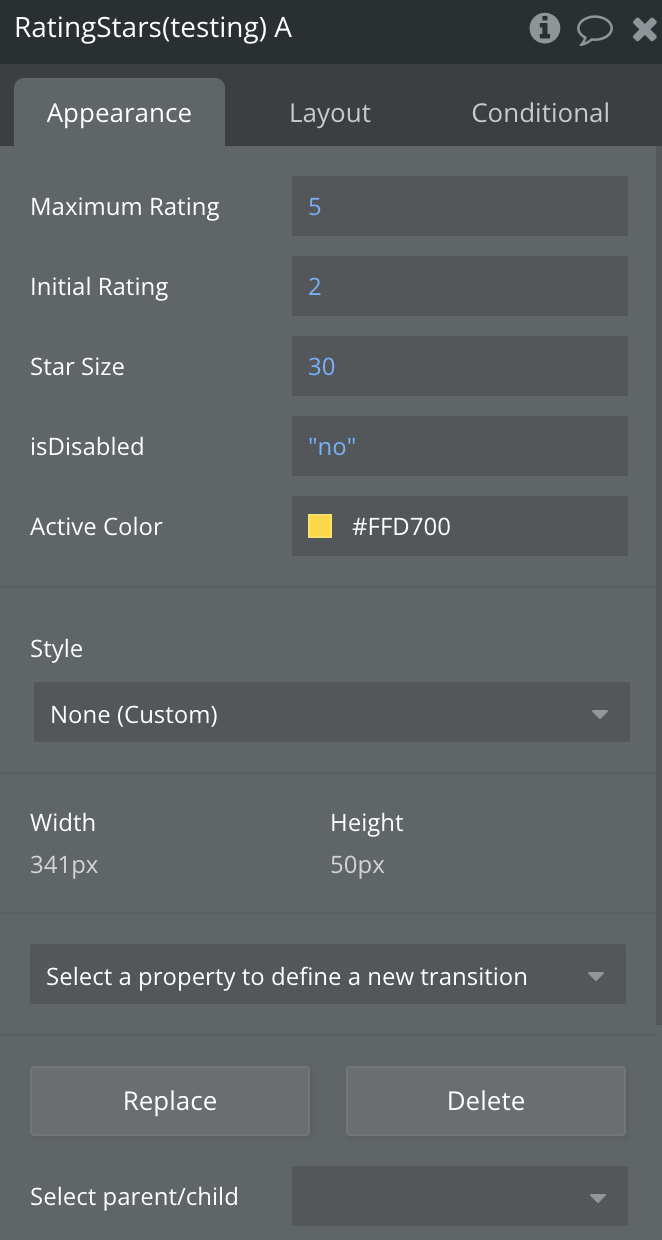The height and width of the screenshot is (1240, 662).
Task: Click the Style dropdown arrow
Action: click(599, 714)
